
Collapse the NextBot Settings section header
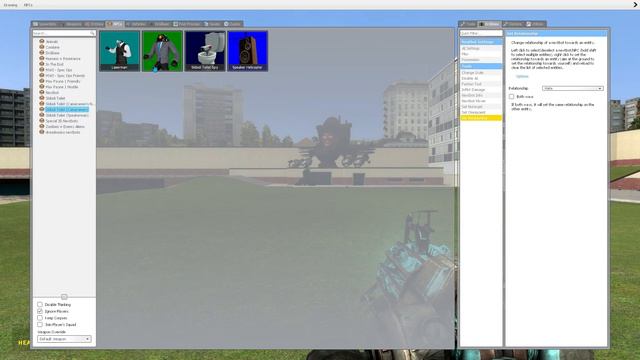(481, 42)
